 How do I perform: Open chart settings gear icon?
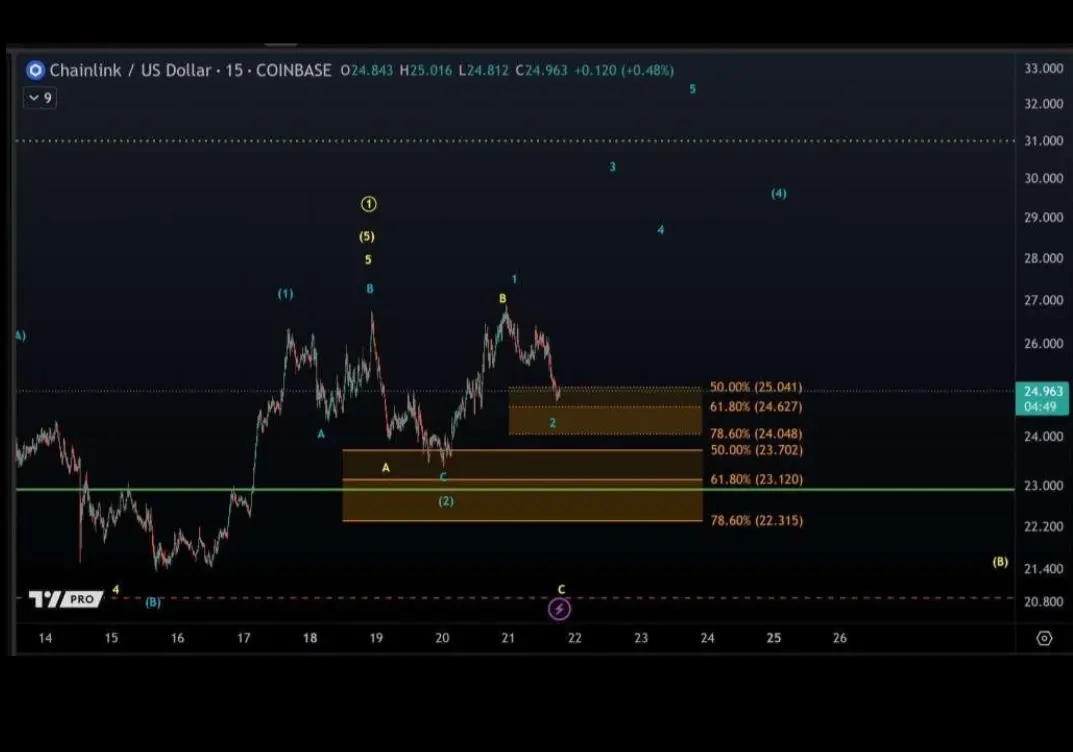tap(1044, 638)
